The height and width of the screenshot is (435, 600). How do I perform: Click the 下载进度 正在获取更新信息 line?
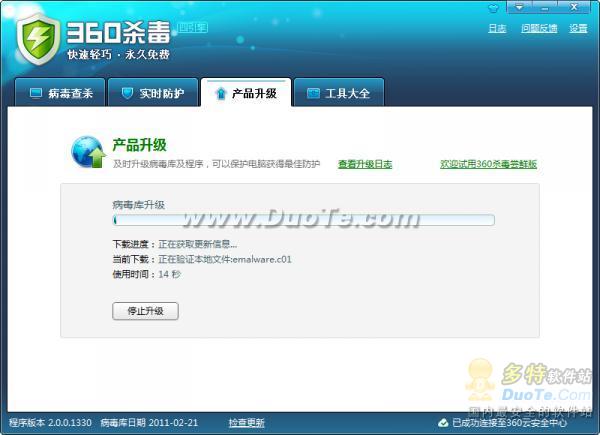point(174,244)
